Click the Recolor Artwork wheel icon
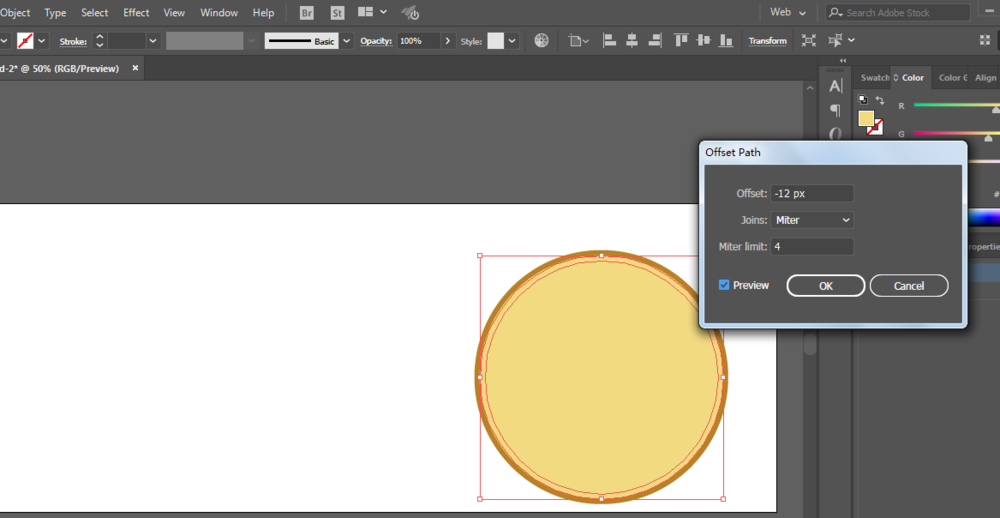Viewport: 1000px width, 518px height. pyautogui.click(x=541, y=41)
